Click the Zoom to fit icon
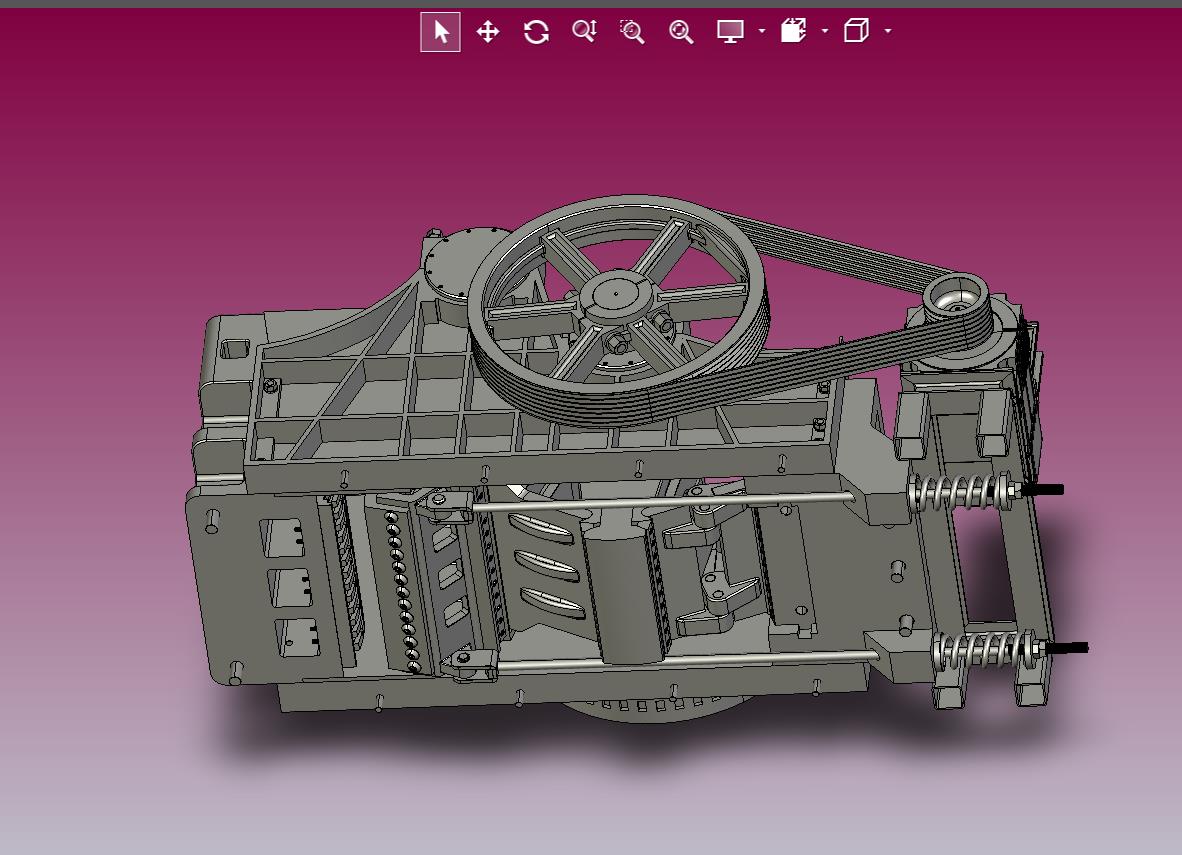This screenshot has height=855, width=1182. pos(681,32)
